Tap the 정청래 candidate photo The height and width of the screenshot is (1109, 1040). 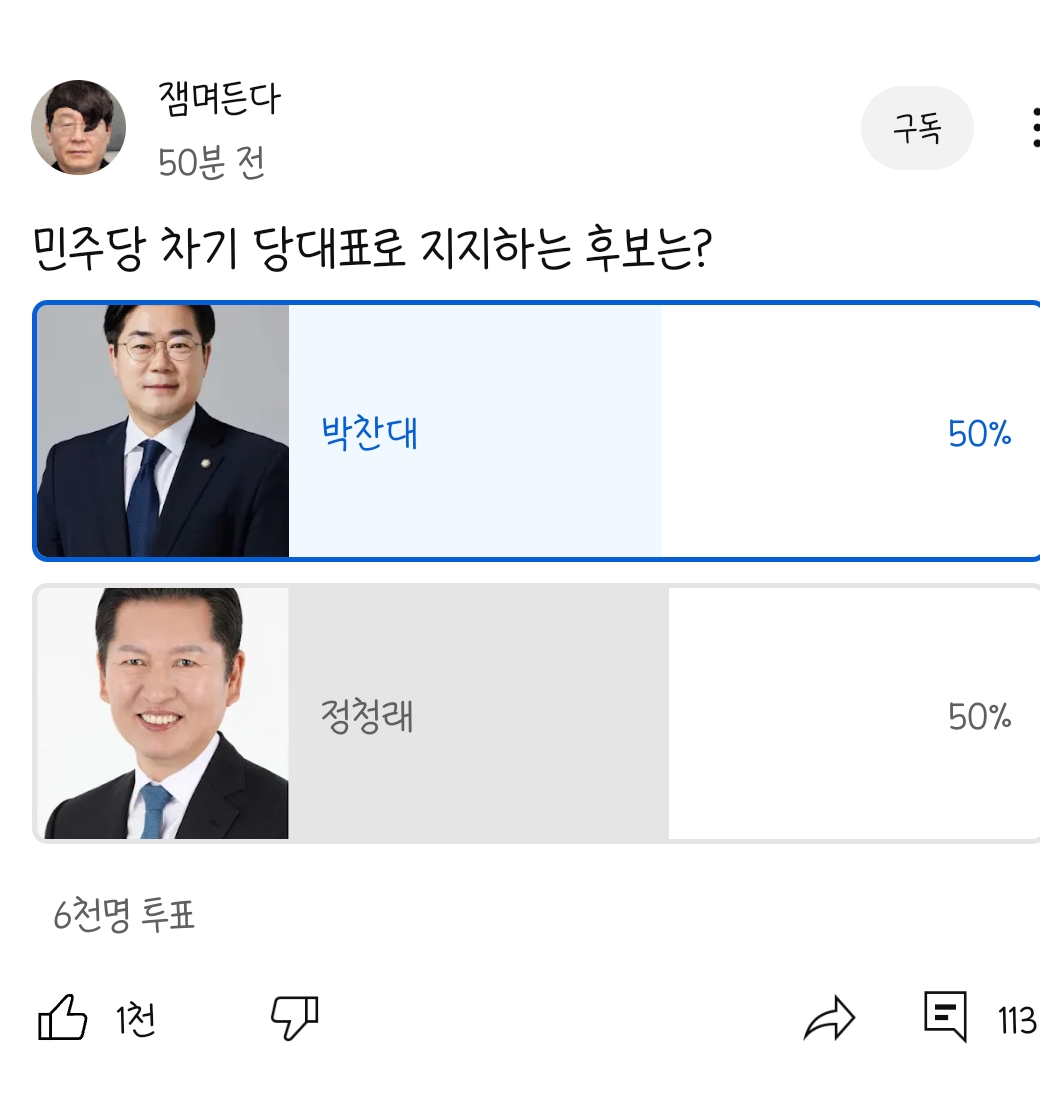[x=163, y=714]
